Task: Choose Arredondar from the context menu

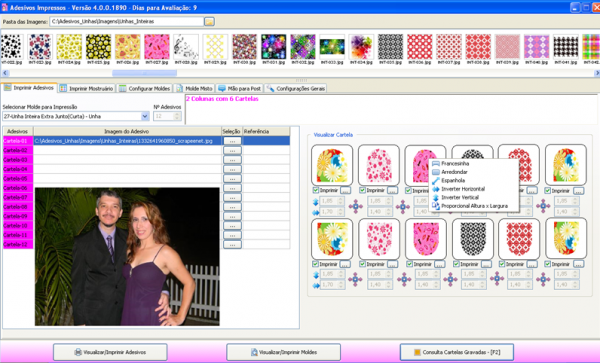Action: tap(454, 172)
